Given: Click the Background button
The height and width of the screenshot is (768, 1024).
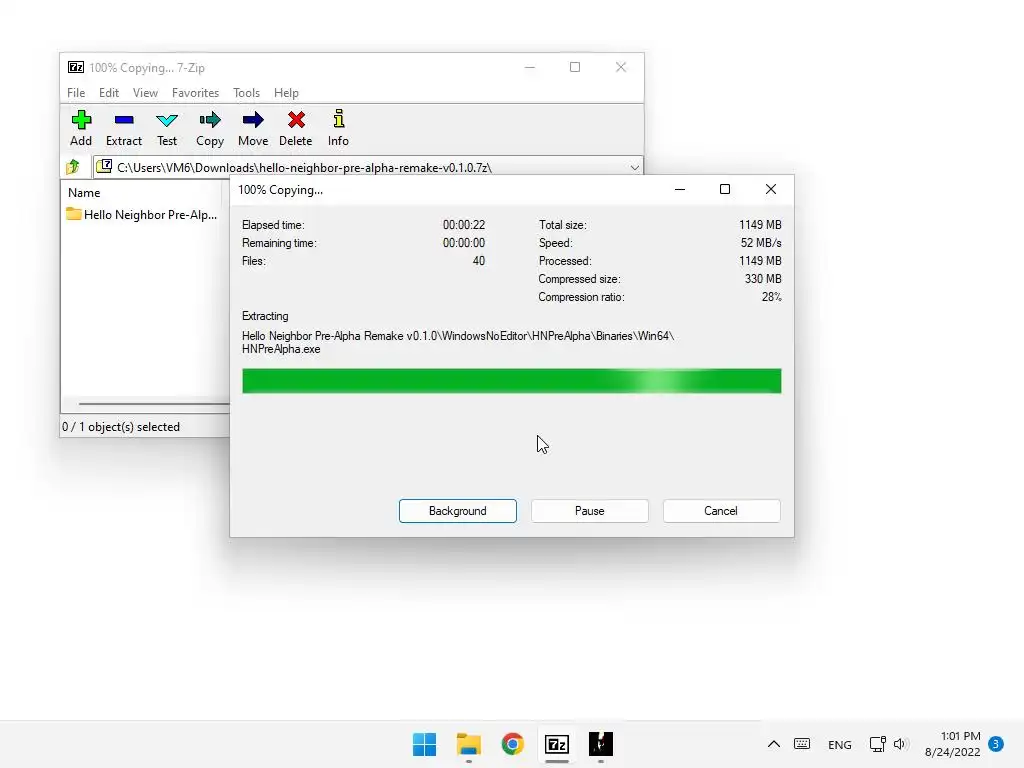Looking at the screenshot, I should [458, 511].
